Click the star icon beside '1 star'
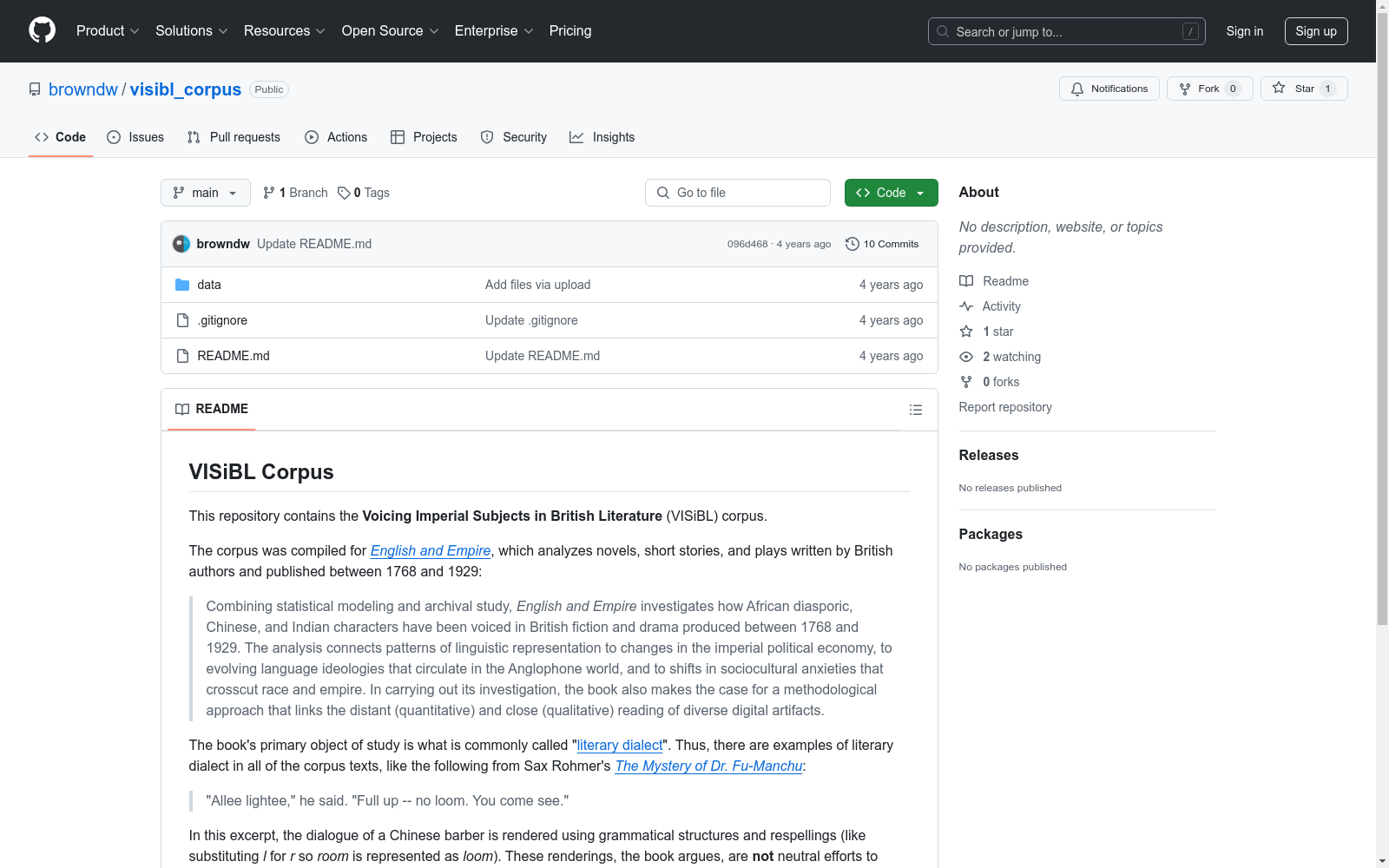 [x=966, y=332]
